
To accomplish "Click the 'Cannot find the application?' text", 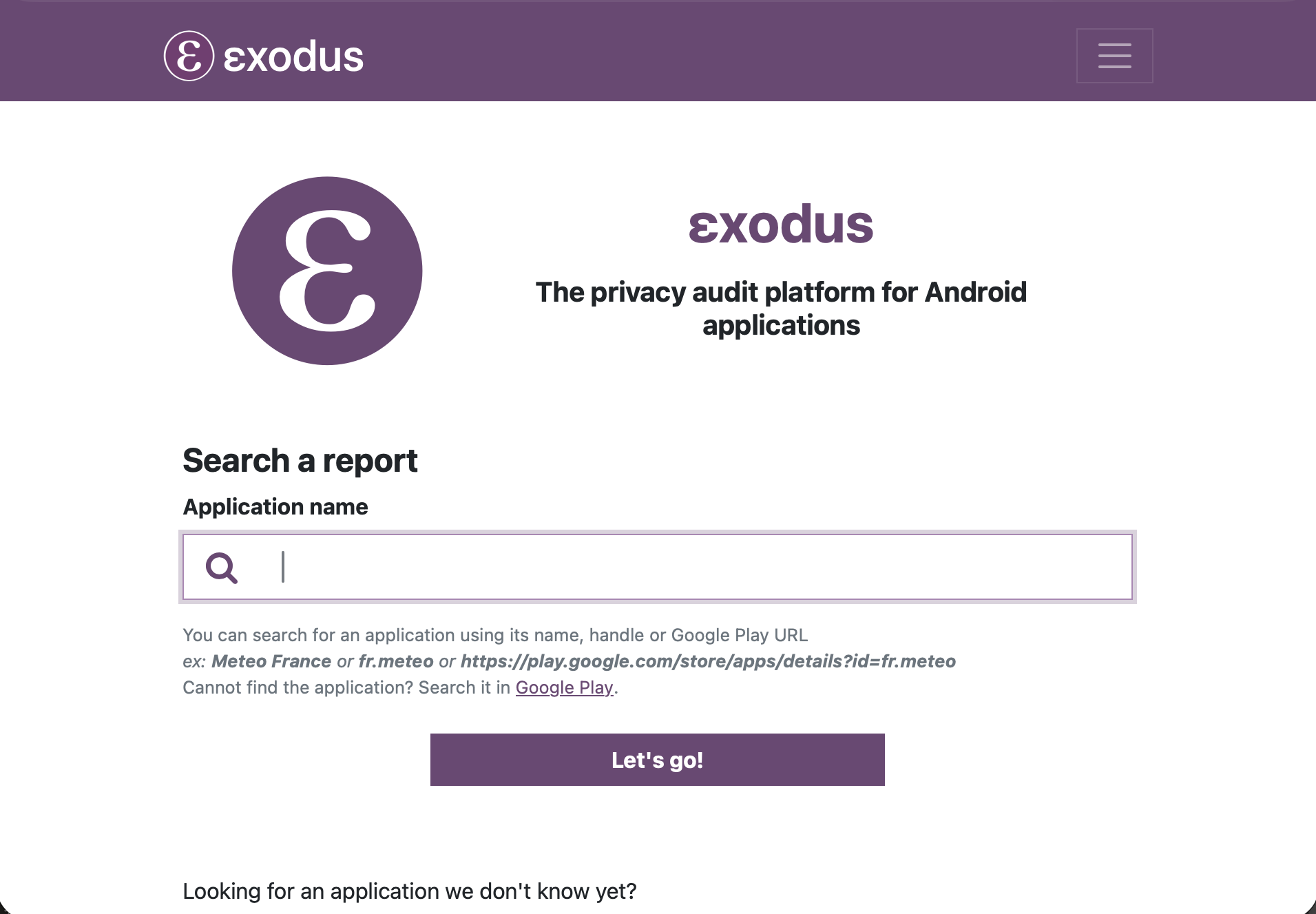I will point(297,687).
